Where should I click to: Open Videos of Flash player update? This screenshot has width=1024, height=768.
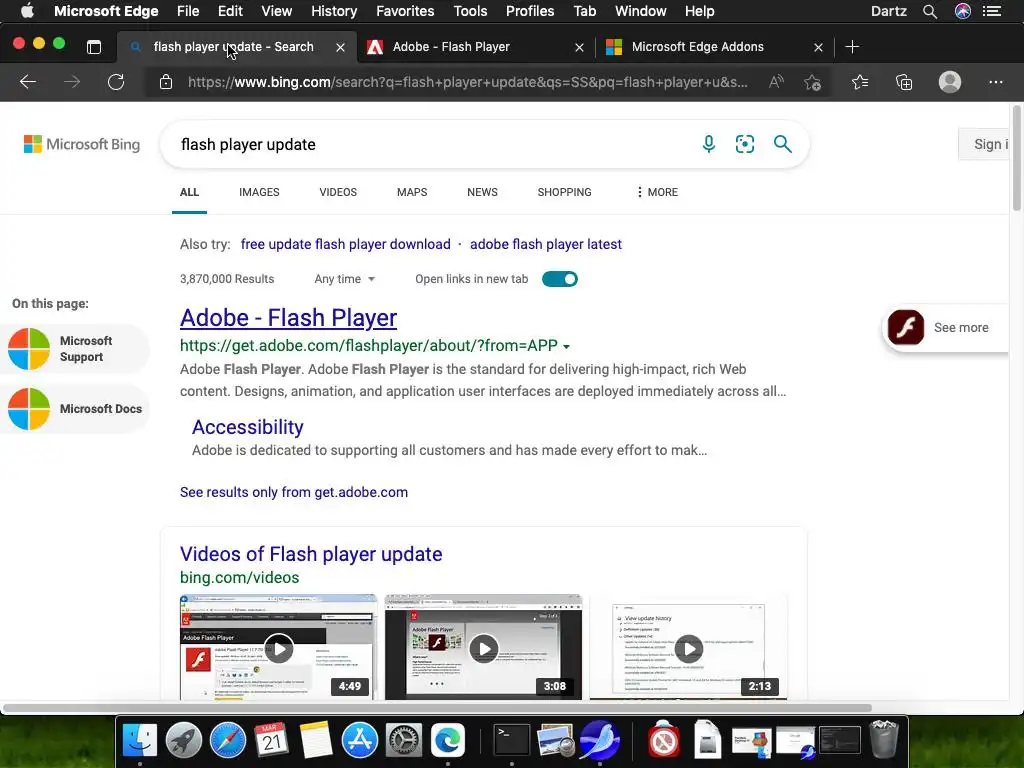311,554
